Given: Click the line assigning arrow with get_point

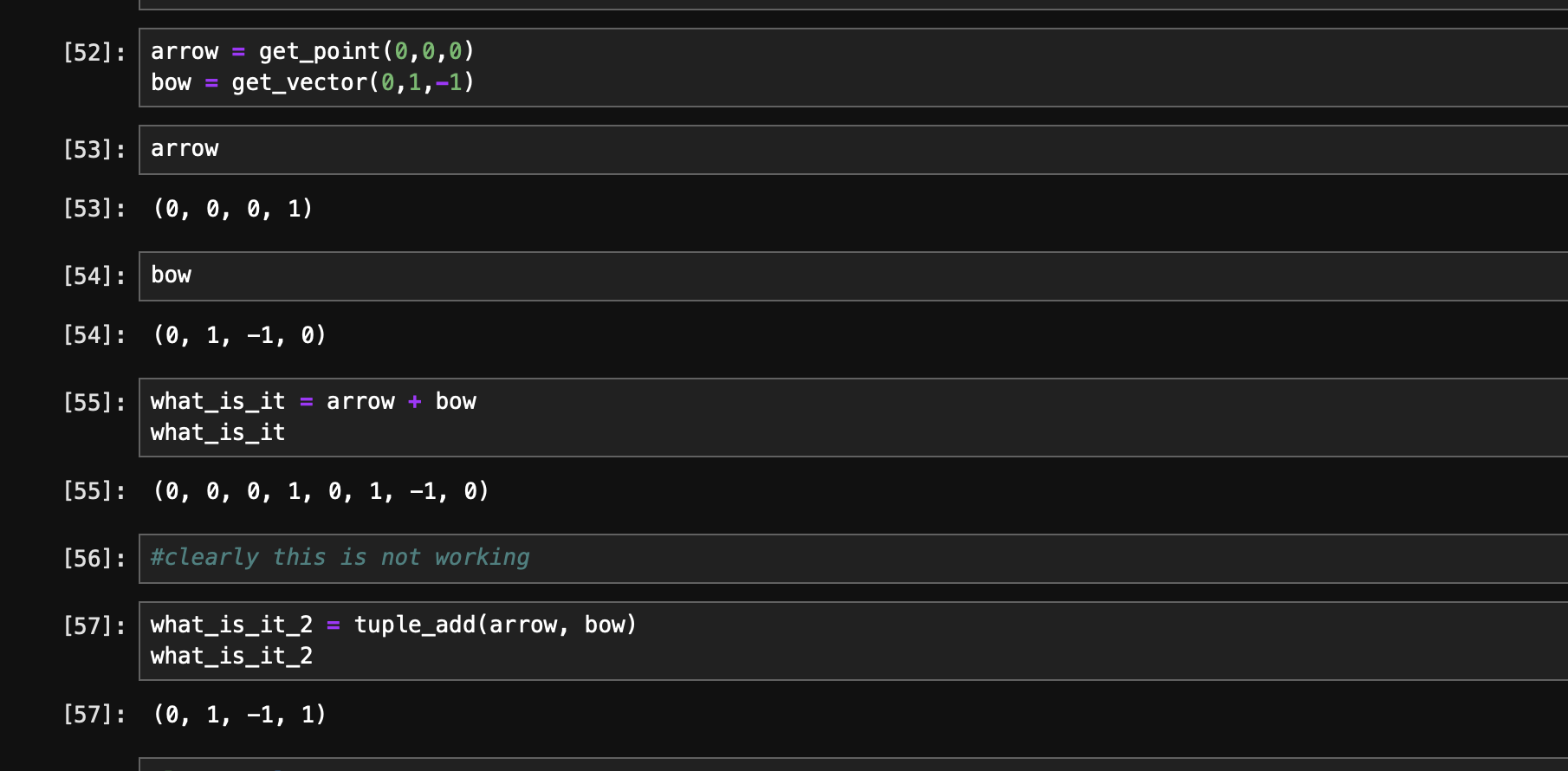Looking at the screenshot, I should pyautogui.click(x=312, y=52).
